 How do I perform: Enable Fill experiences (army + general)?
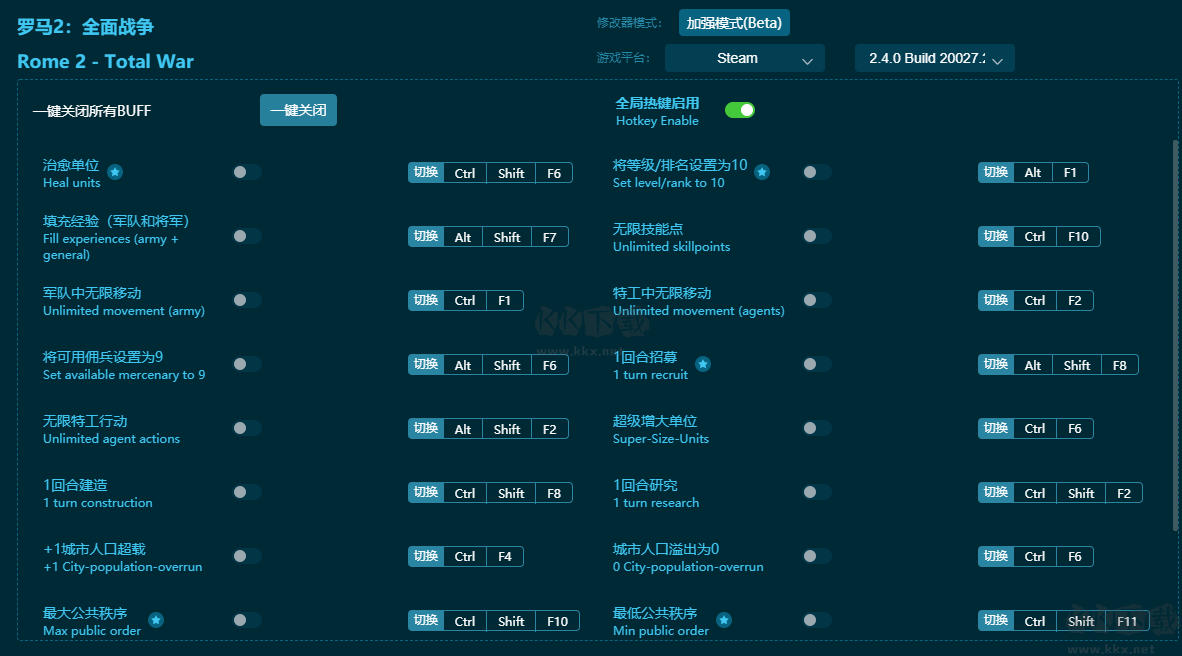click(x=247, y=236)
